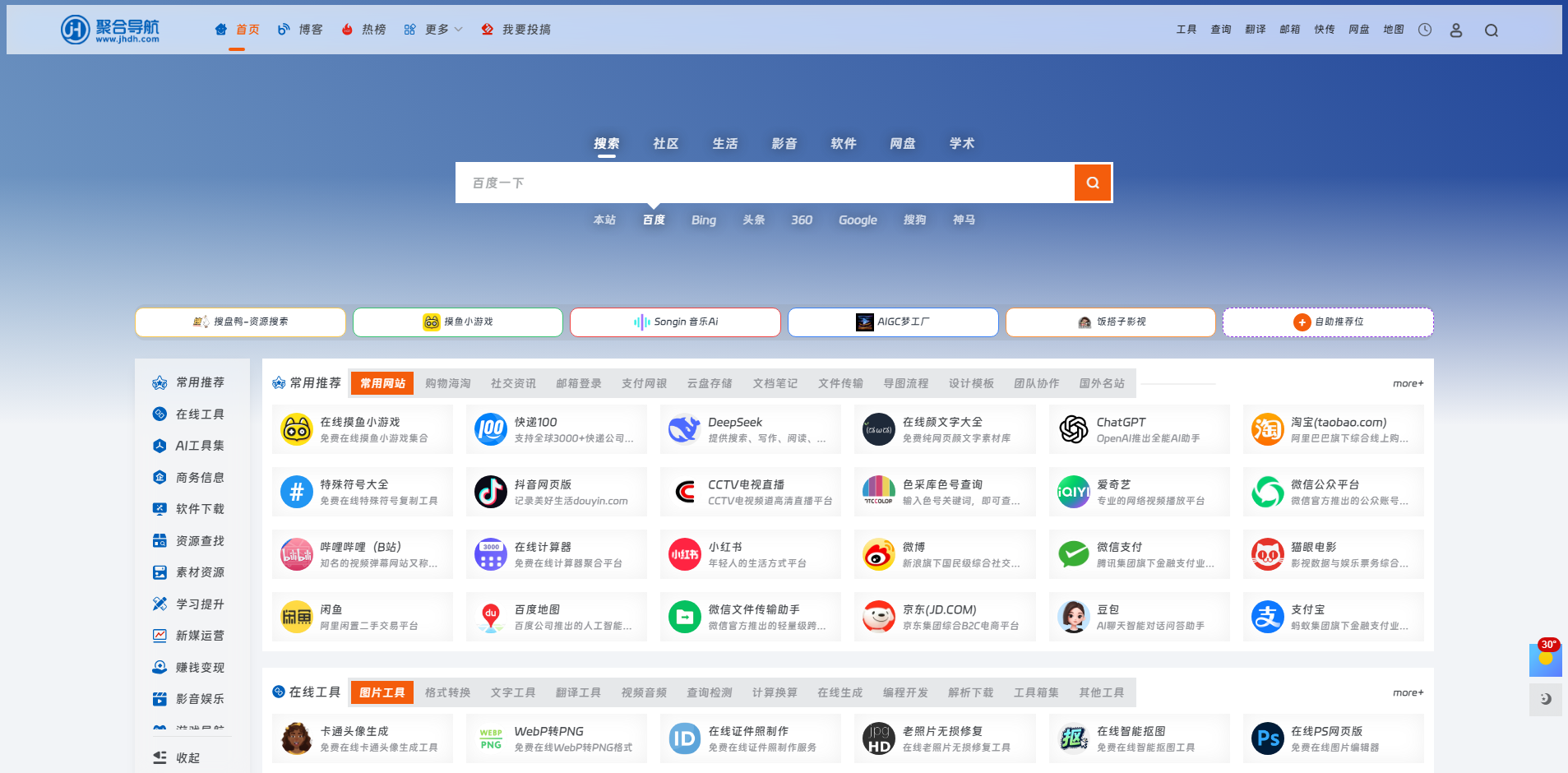Switch to 视频音频 tab
1568x773 pixels.
tap(644, 692)
